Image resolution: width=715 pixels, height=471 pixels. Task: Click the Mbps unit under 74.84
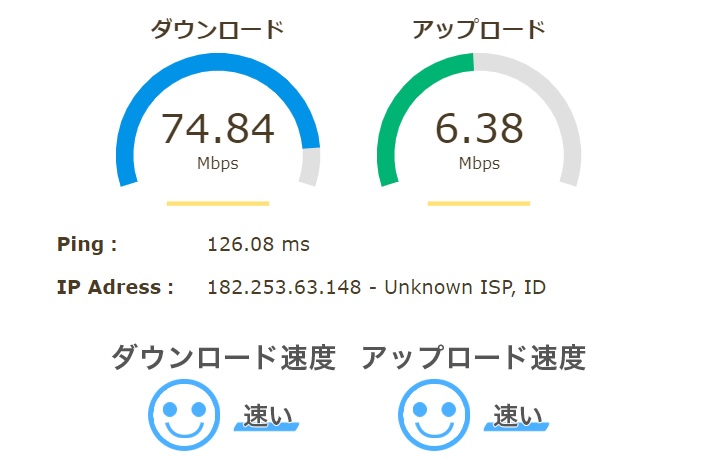coord(218,163)
